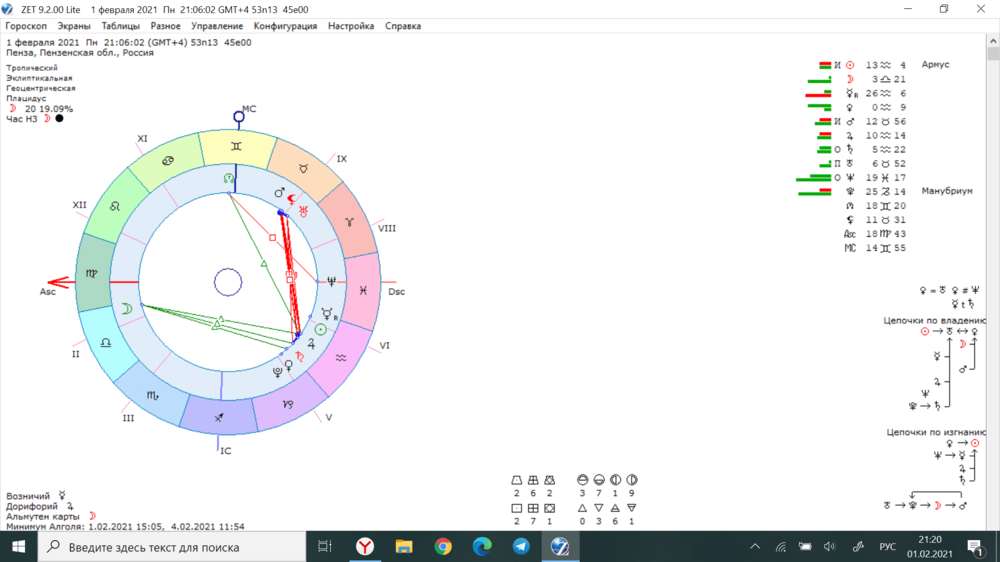Open the Гороскоп menu

pyautogui.click(x=26, y=26)
